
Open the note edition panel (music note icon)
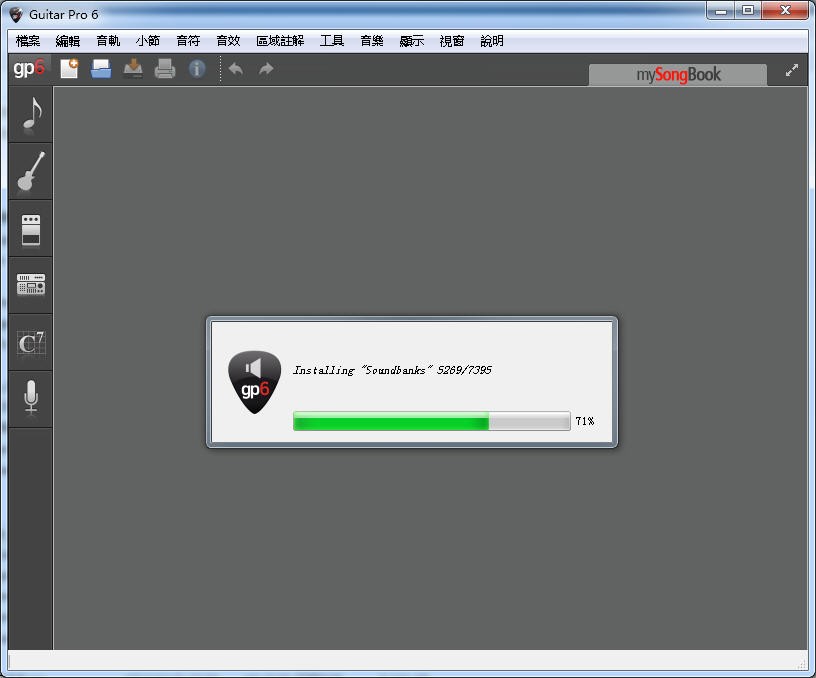click(31, 114)
